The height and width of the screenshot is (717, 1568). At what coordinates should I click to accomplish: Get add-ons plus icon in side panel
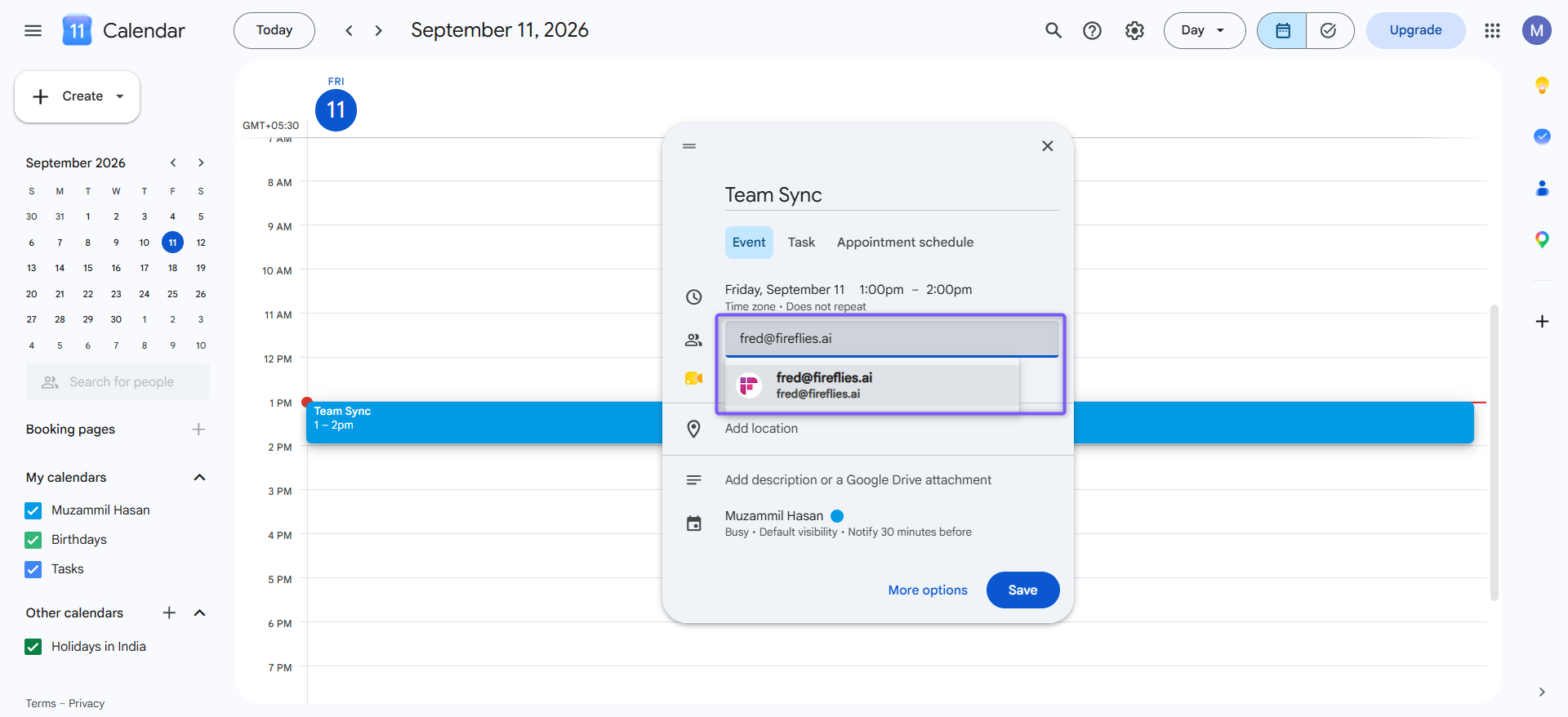tap(1542, 322)
